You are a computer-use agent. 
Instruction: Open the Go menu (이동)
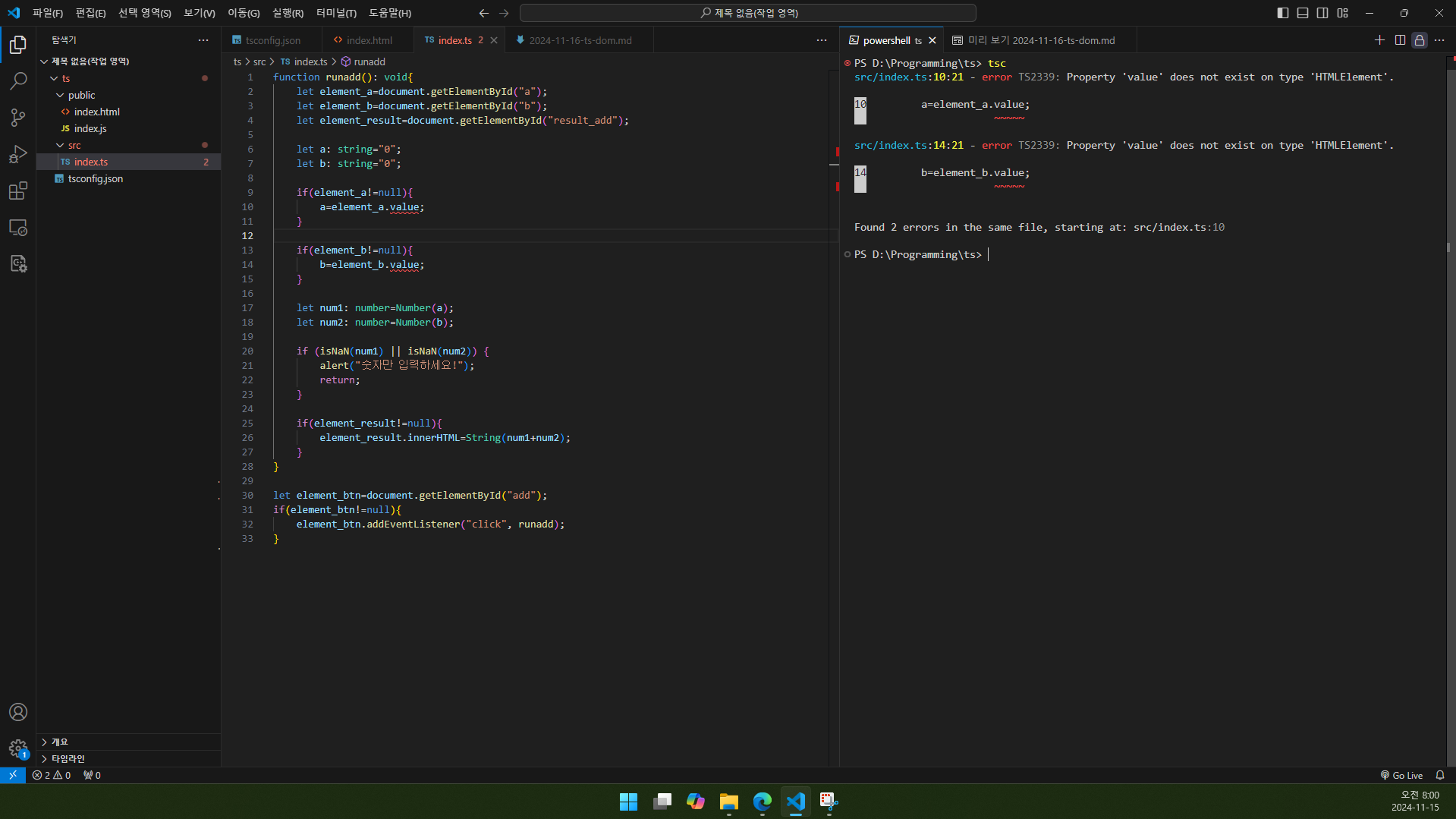(x=244, y=13)
